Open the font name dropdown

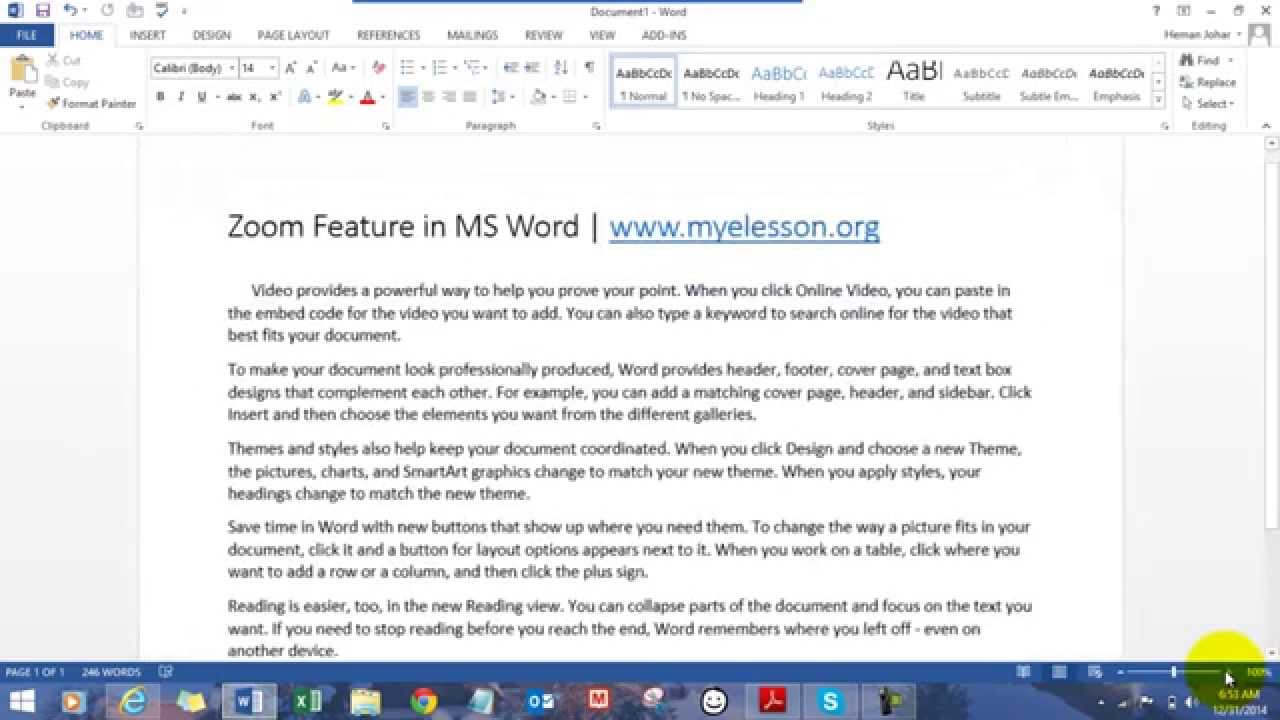[x=232, y=68]
